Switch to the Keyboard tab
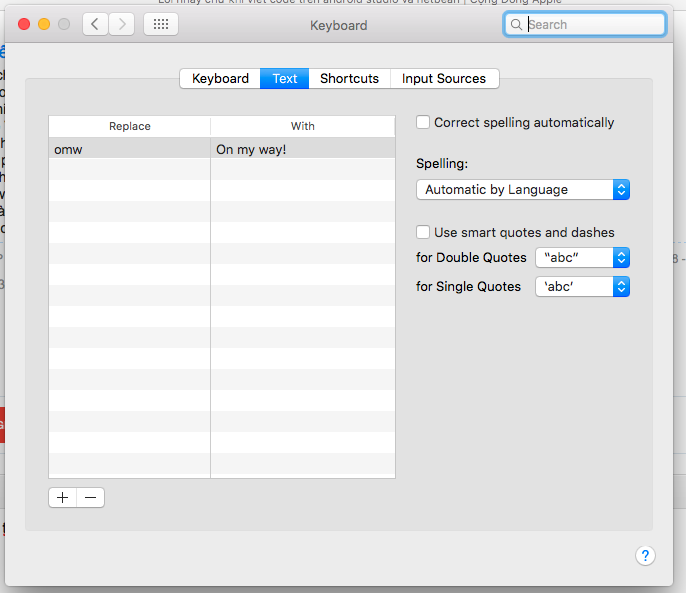This screenshot has width=686, height=593. click(220, 78)
